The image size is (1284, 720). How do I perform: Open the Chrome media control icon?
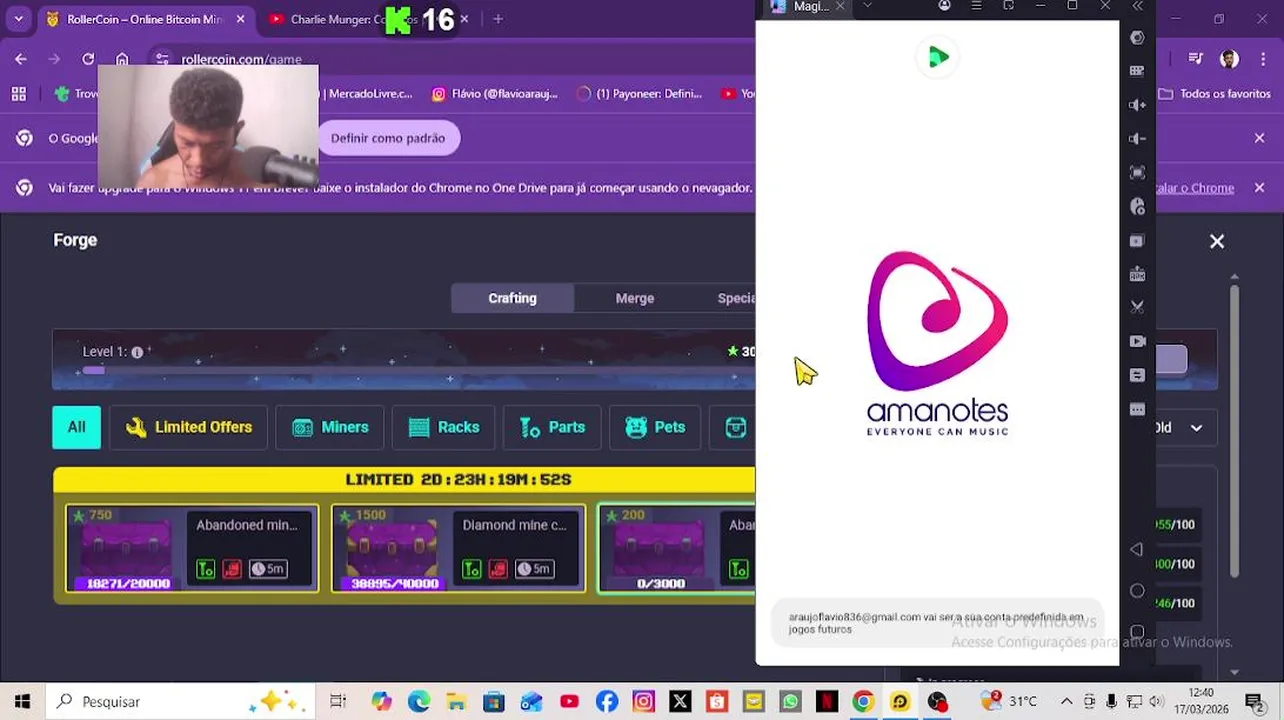[1195, 59]
